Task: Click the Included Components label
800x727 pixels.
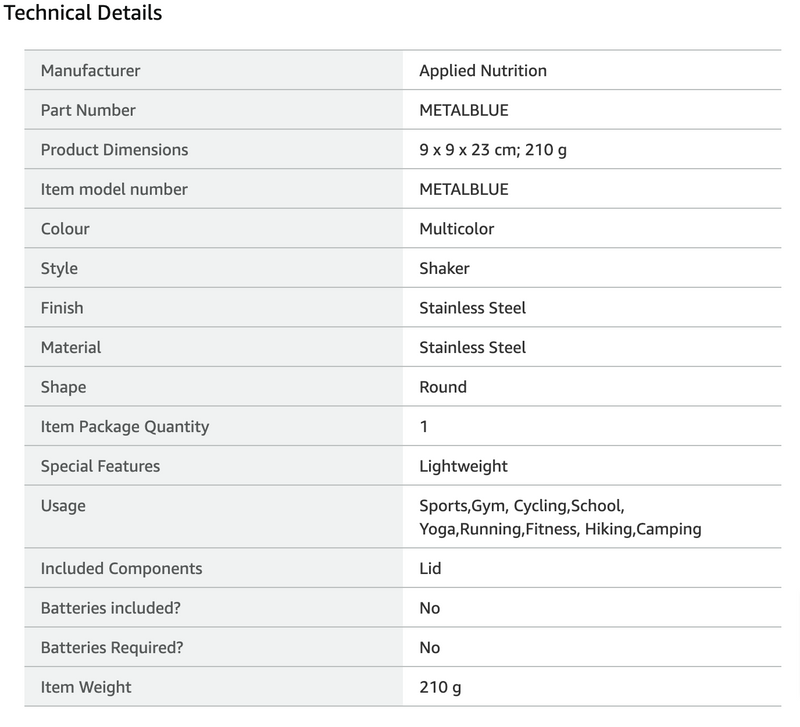Action: [121, 568]
